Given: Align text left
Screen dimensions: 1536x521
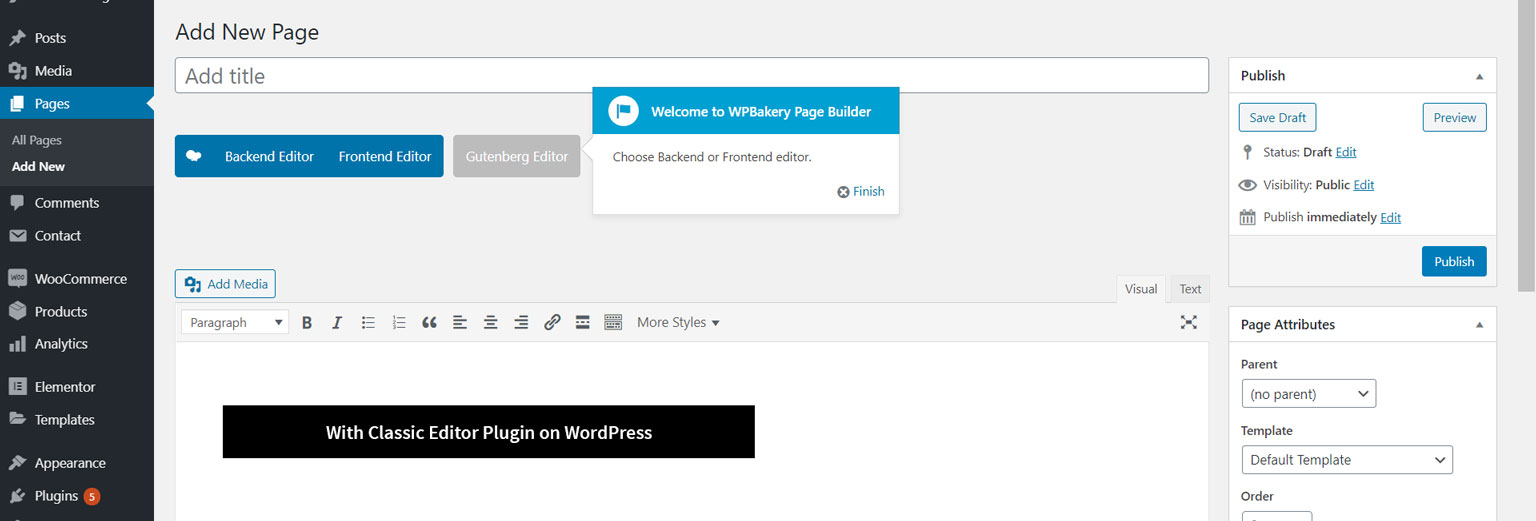Looking at the screenshot, I should 460,322.
